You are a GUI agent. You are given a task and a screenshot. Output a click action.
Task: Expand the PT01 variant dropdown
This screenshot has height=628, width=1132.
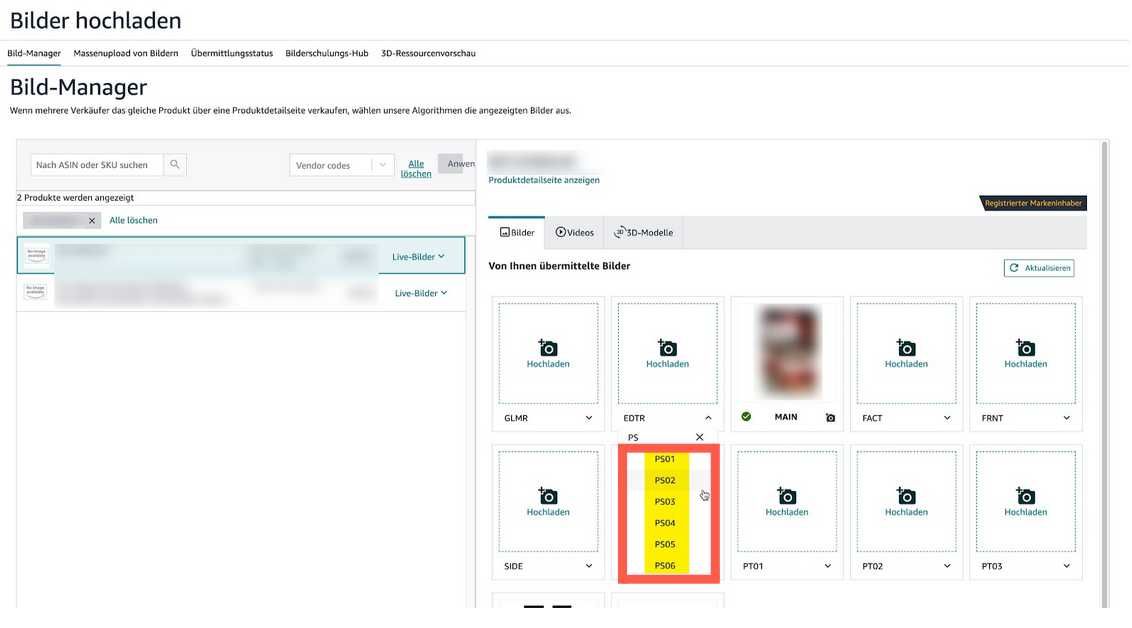click(827, 566)
